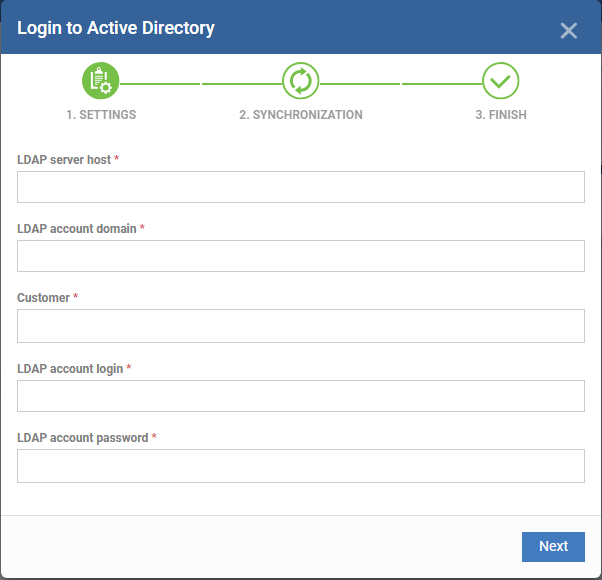
Task: Select the '1. SETTINGS' step label
Action: point(101,115)
